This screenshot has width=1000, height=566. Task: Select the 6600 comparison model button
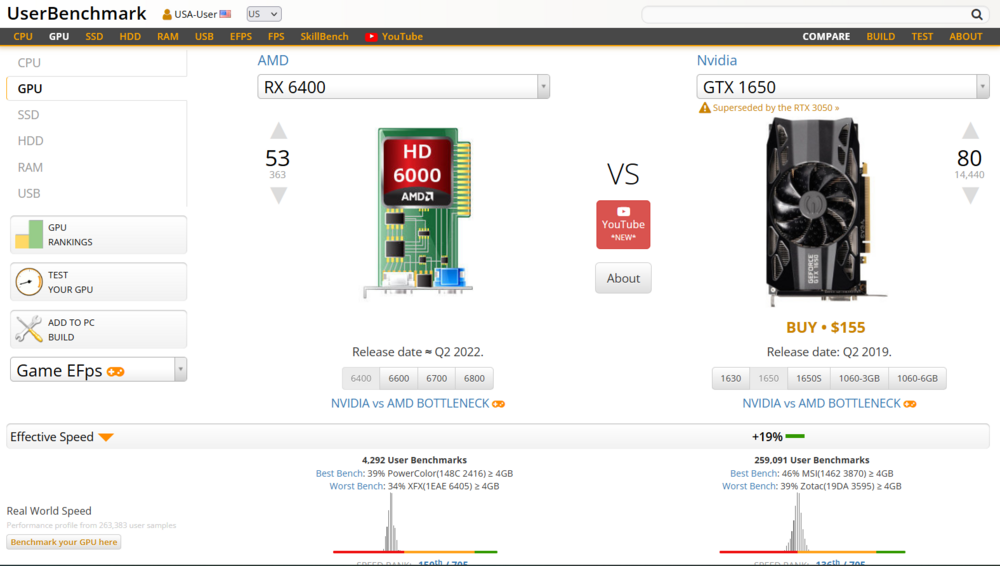coord(399,378)
